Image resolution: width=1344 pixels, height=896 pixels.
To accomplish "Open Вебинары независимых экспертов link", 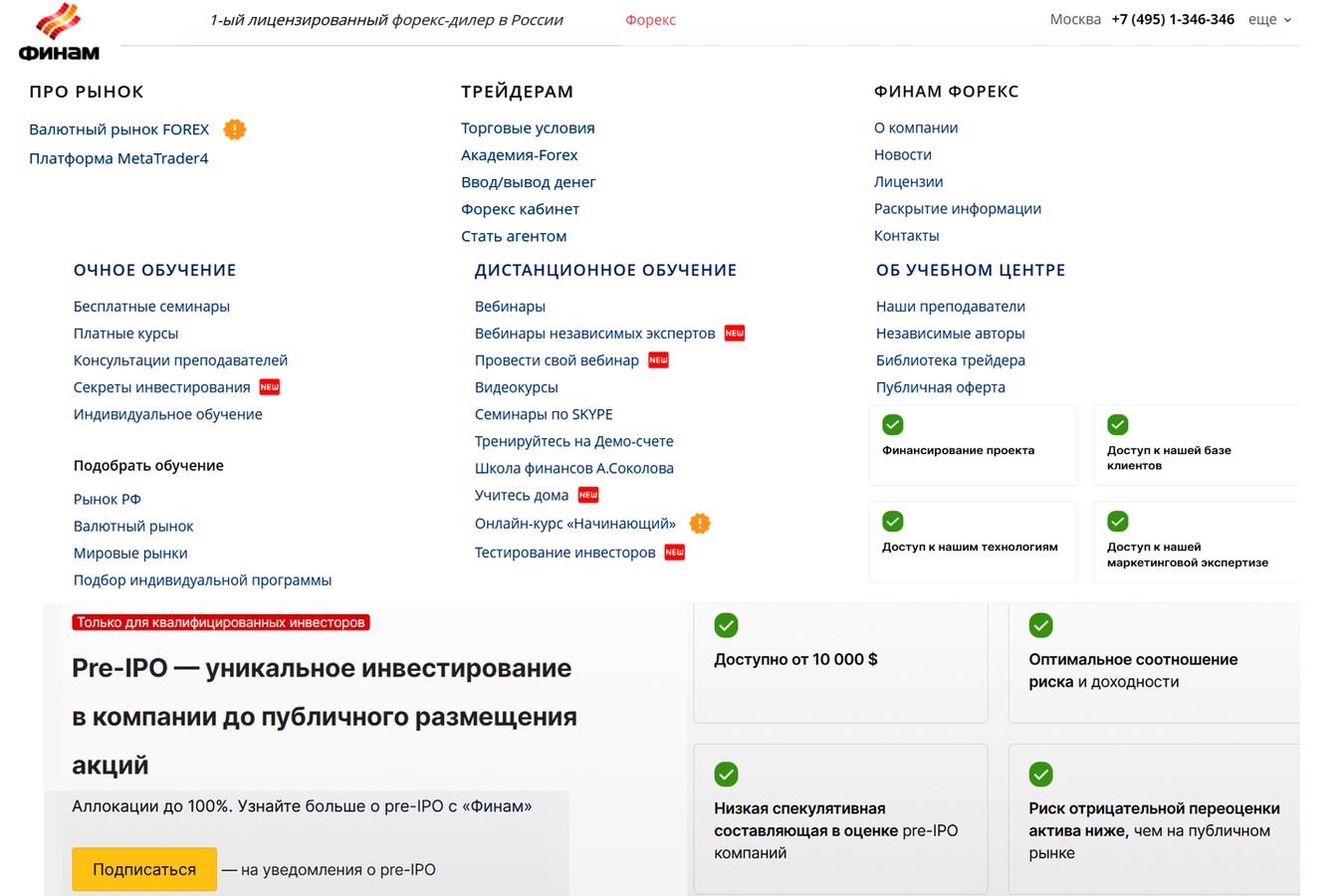I will (594, 334).
